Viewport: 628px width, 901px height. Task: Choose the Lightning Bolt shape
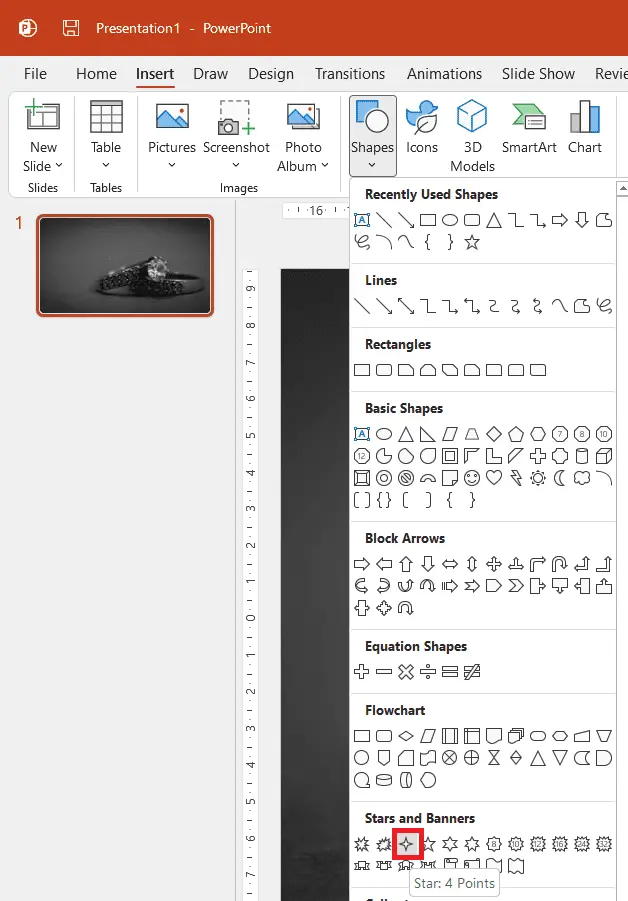click(x=516, y=478)
